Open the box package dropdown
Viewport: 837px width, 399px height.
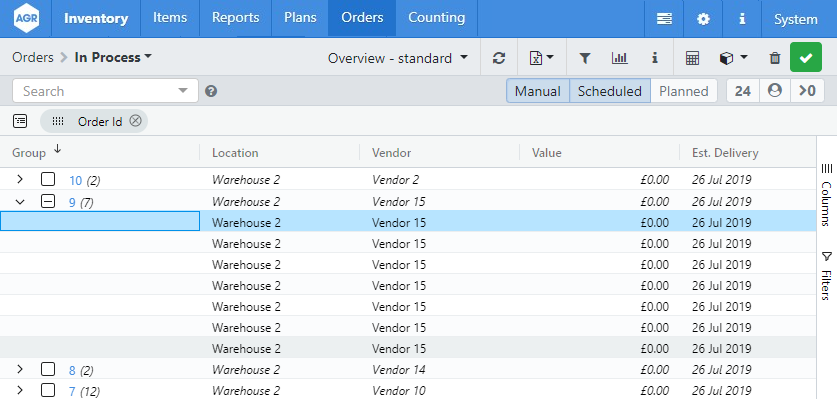pos(733,58)
